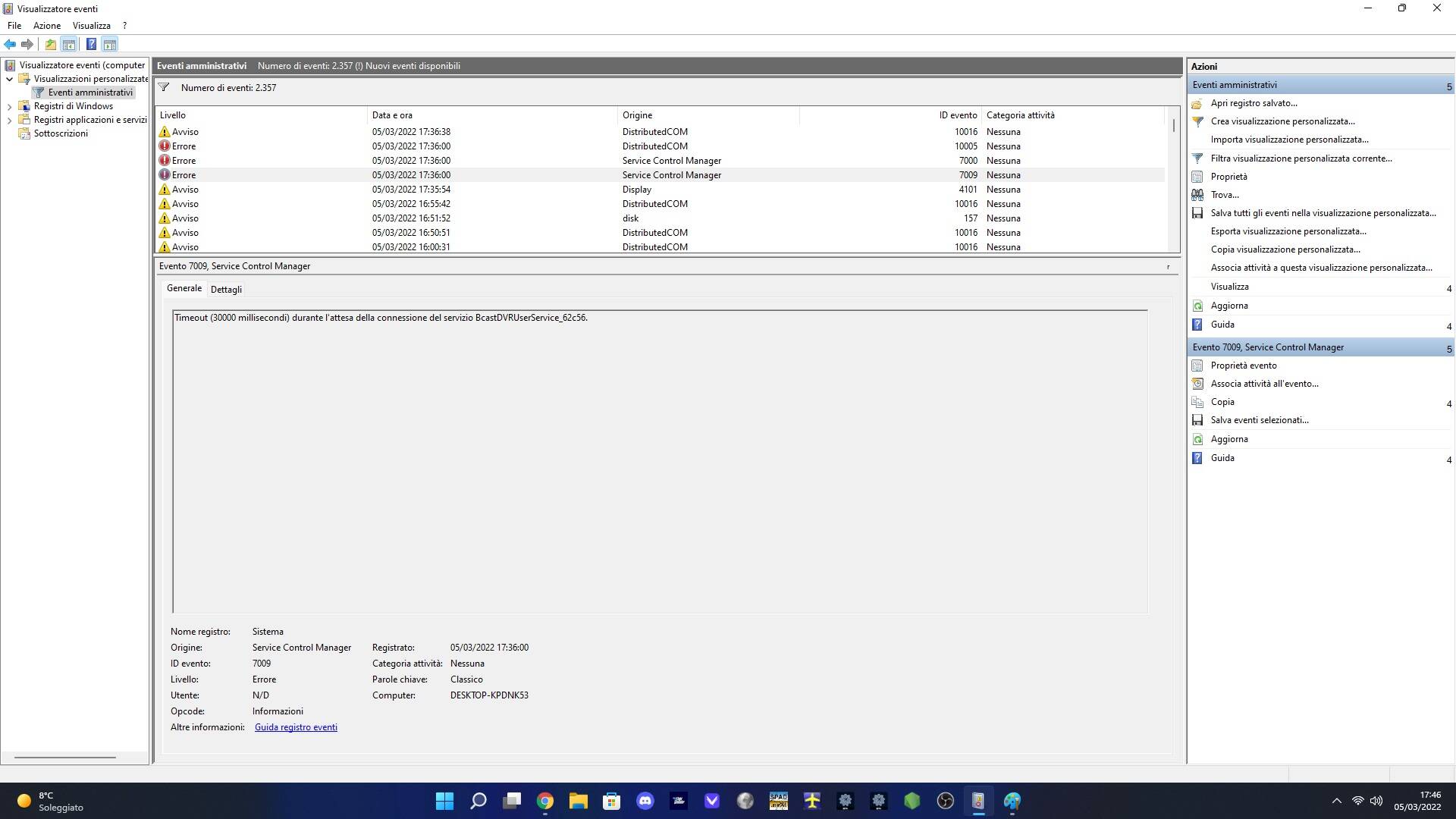This screenshot has width=1456, height=819.
Task: Sort events by the ID evento column header
Action: click(890, 115)
